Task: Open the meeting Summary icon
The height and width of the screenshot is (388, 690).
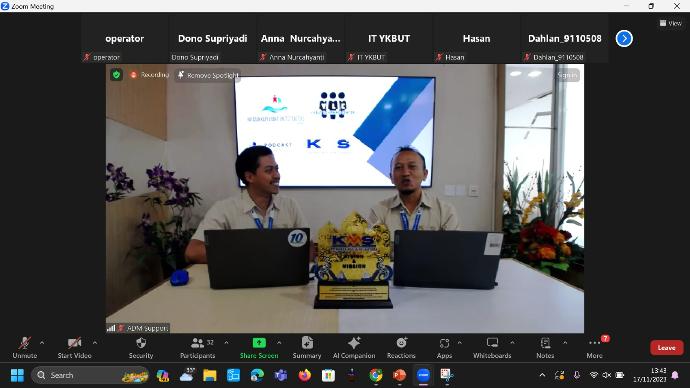Action: click(307, 343)
